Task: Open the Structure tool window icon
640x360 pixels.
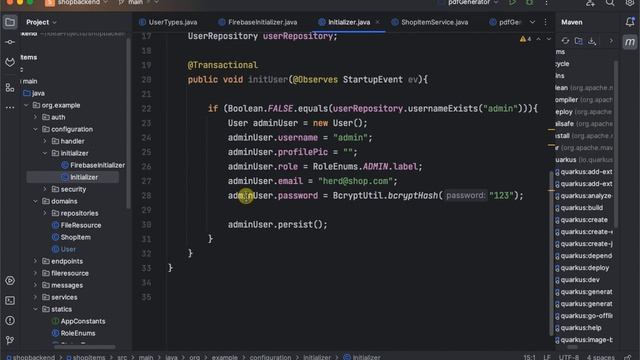Action: 10,87
